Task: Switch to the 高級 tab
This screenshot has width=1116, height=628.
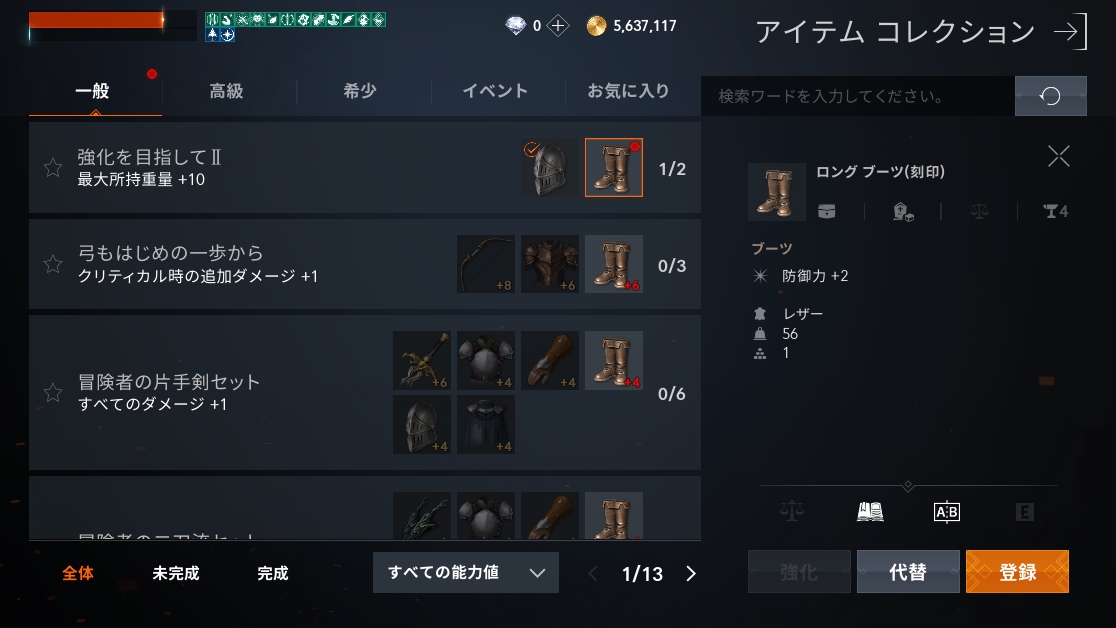Action: pos(226,91)
